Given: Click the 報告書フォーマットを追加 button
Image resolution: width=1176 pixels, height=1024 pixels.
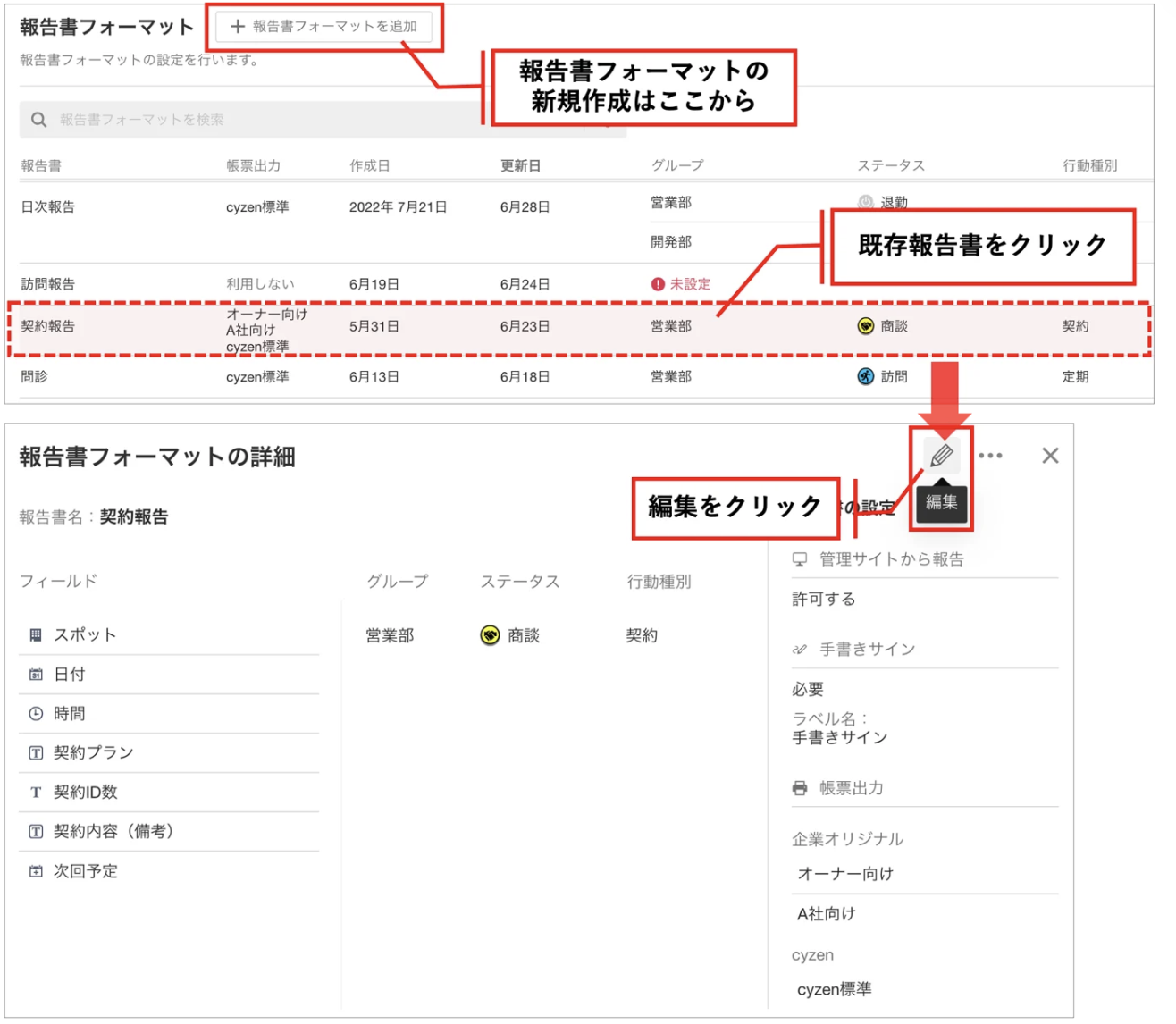Looking at the screenshot, I should pos(323,27).
